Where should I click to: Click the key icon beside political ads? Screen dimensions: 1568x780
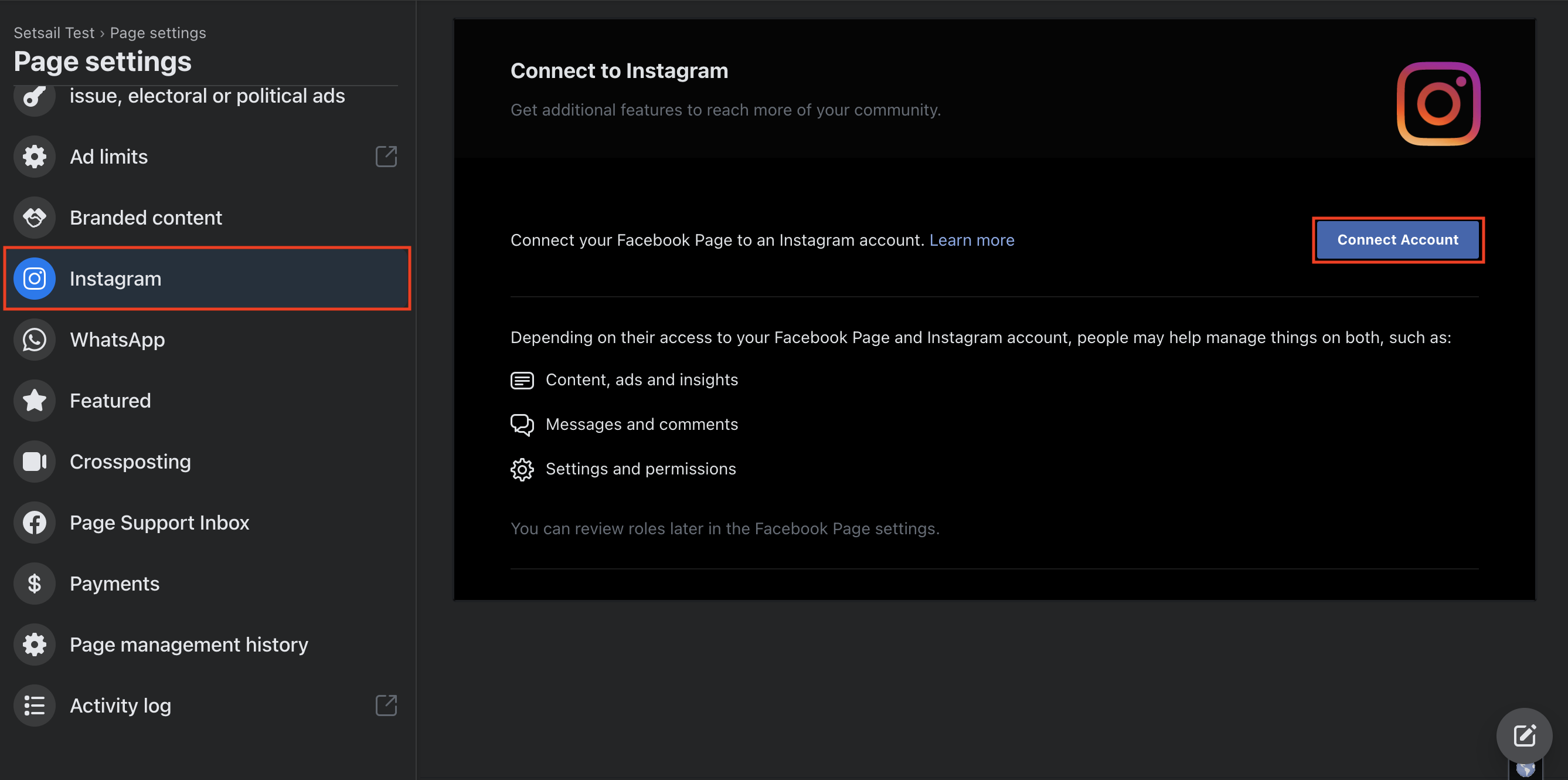(x=35, y=97)
